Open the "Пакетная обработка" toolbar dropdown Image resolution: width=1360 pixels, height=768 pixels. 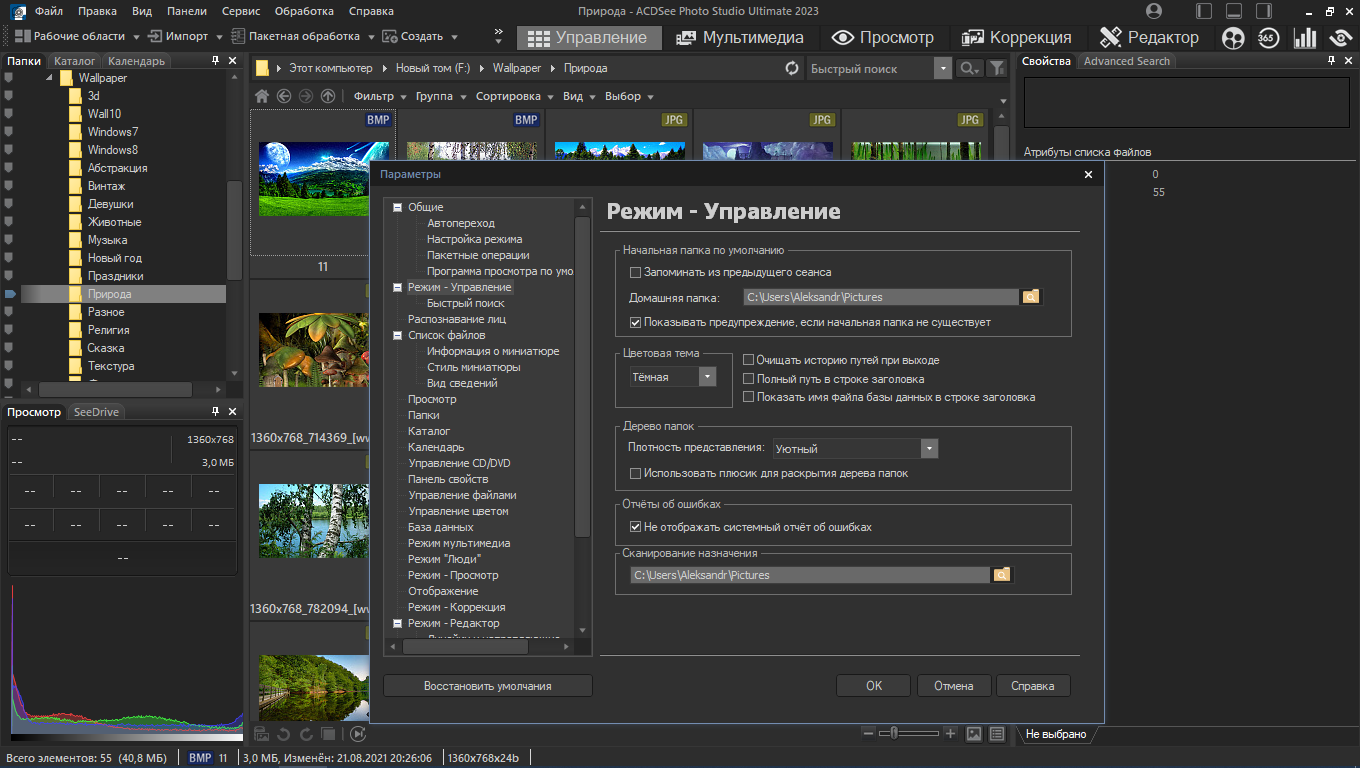(x=303, y=36)
